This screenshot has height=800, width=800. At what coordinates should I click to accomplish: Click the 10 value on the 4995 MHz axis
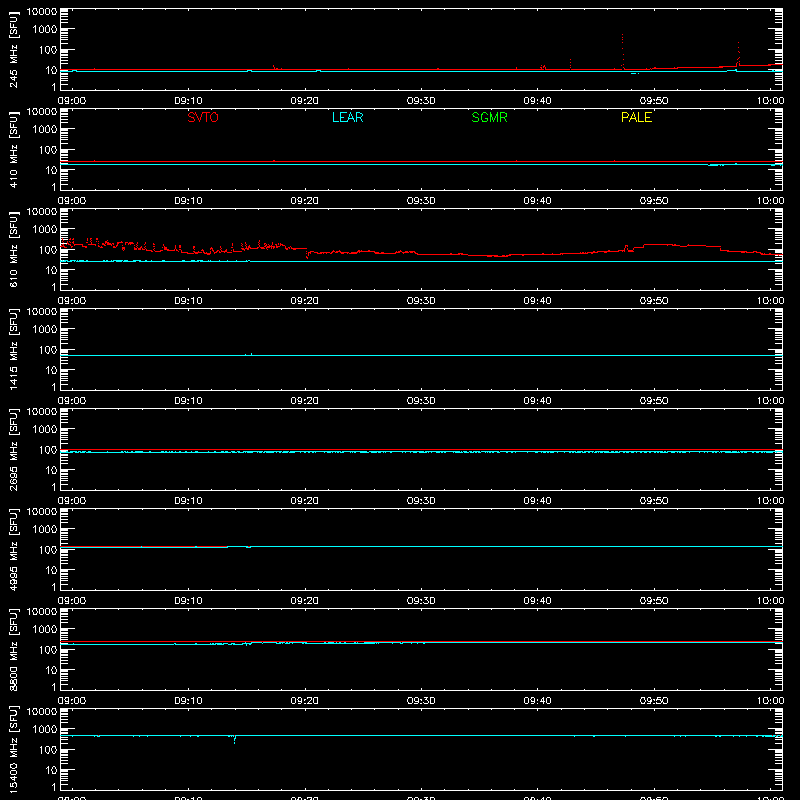click(x=51, y=570)
